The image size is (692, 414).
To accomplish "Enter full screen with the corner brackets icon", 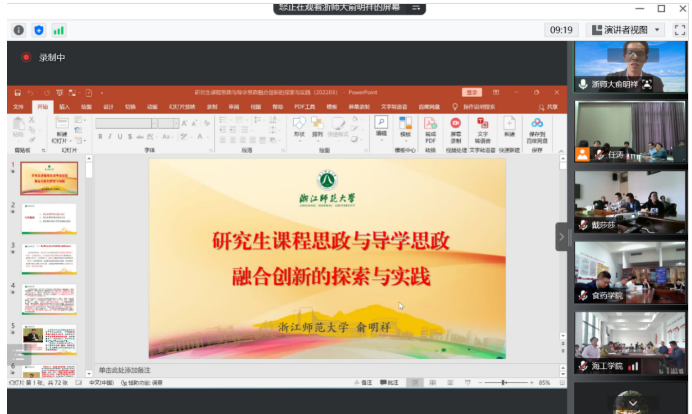I will (680, 30).
